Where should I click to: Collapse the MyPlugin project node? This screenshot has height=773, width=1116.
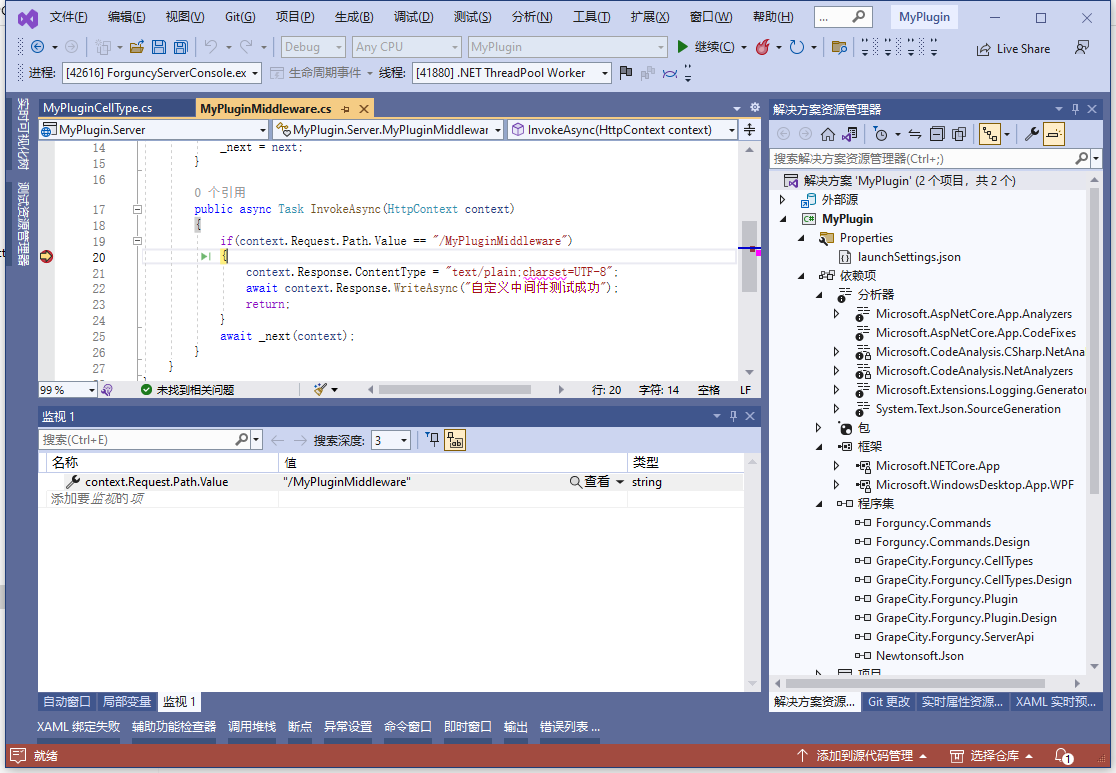784,219
